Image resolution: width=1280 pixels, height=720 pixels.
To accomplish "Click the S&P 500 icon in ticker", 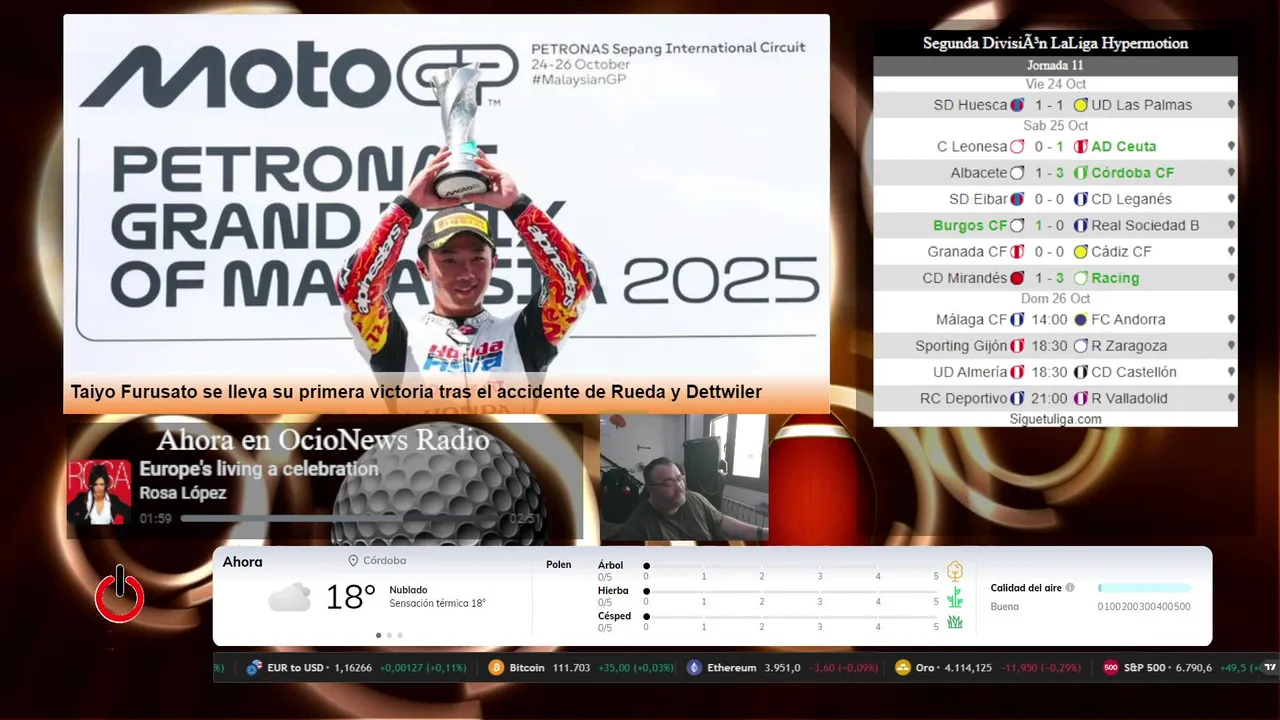I will point(1110,668).
